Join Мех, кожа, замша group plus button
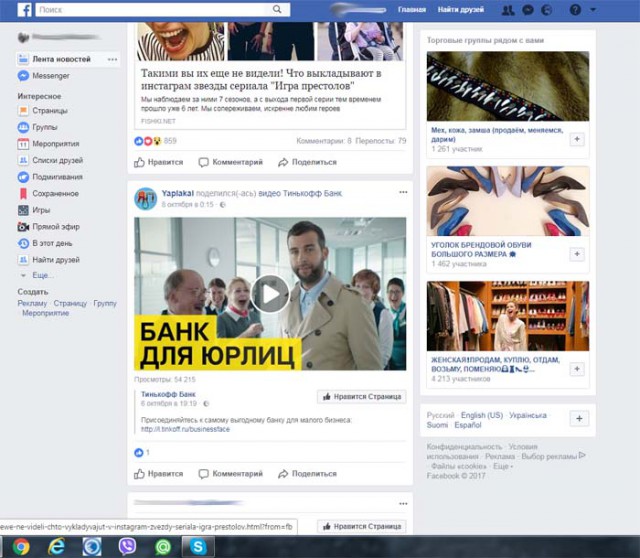 (577, 139)
